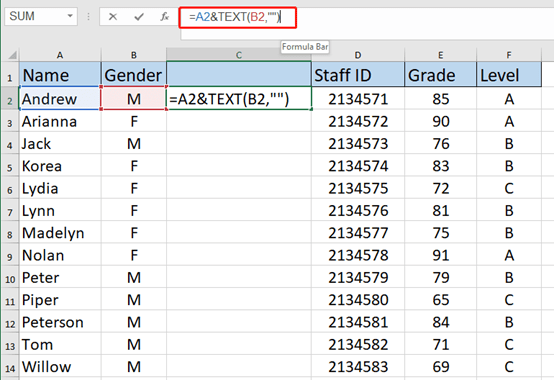Select column E header
Screen dimensions: 554x380
[x=441, y=55]
